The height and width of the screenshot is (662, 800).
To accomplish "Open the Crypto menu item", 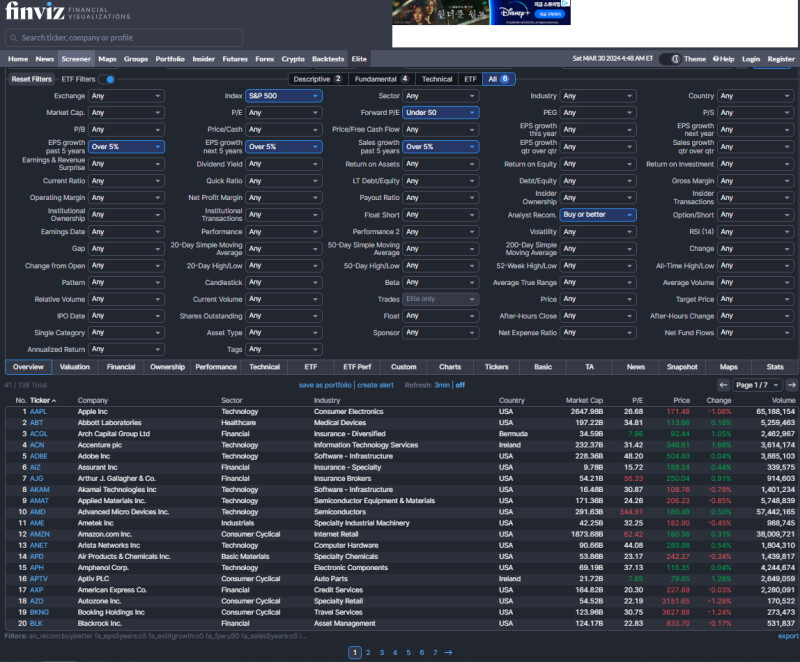I will 293,59.
